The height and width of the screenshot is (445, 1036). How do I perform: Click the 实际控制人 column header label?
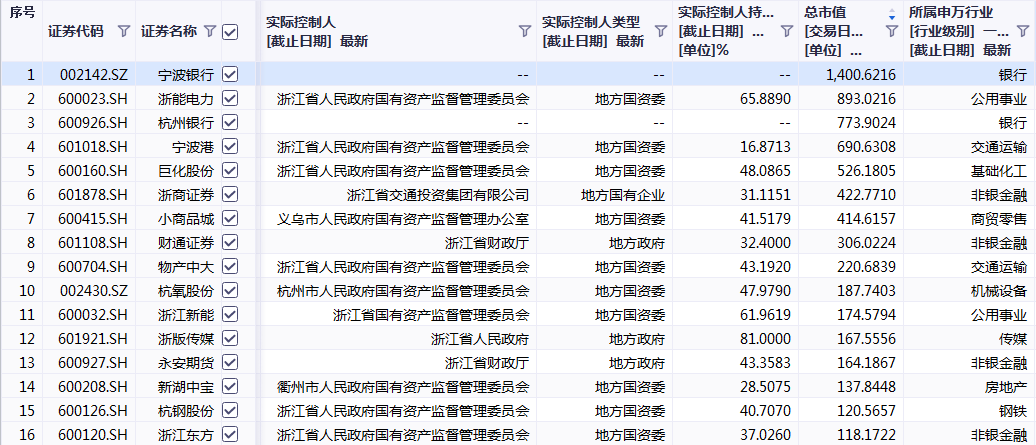tap(301, 21)
